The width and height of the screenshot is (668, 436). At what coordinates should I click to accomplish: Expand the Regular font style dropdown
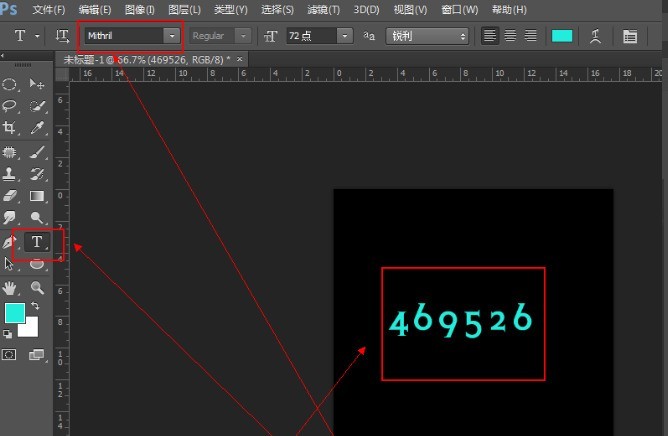[x=243, y=36]
